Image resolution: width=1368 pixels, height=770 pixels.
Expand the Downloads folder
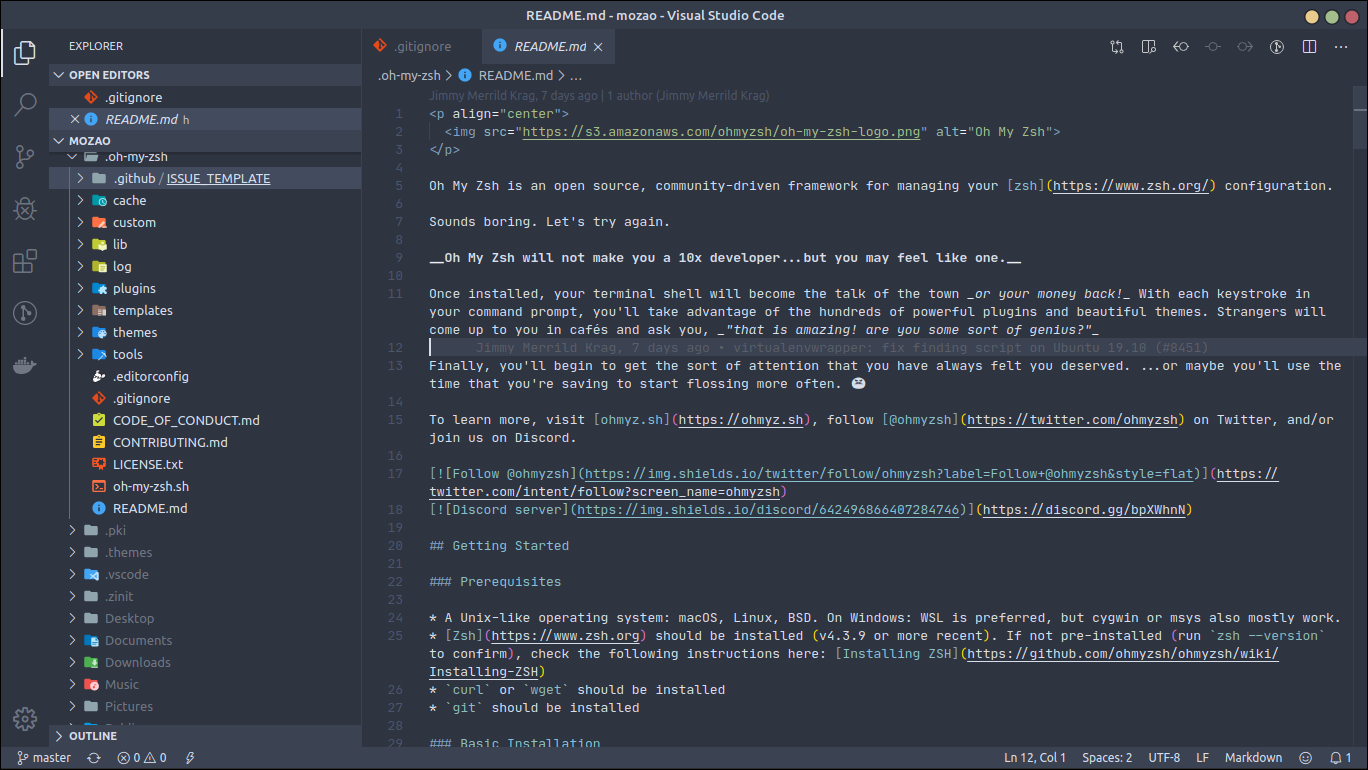tap(205, 662)
